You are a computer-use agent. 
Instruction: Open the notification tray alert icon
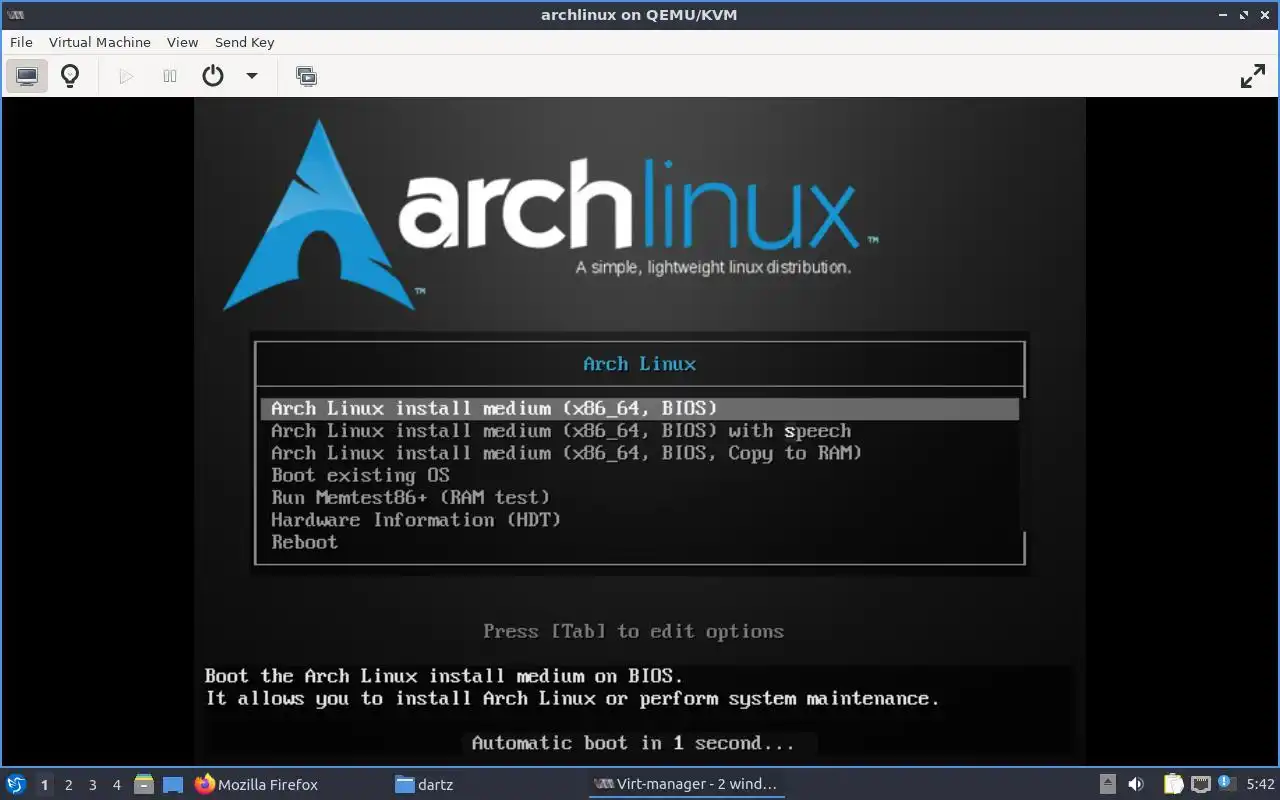point(1226,783)
